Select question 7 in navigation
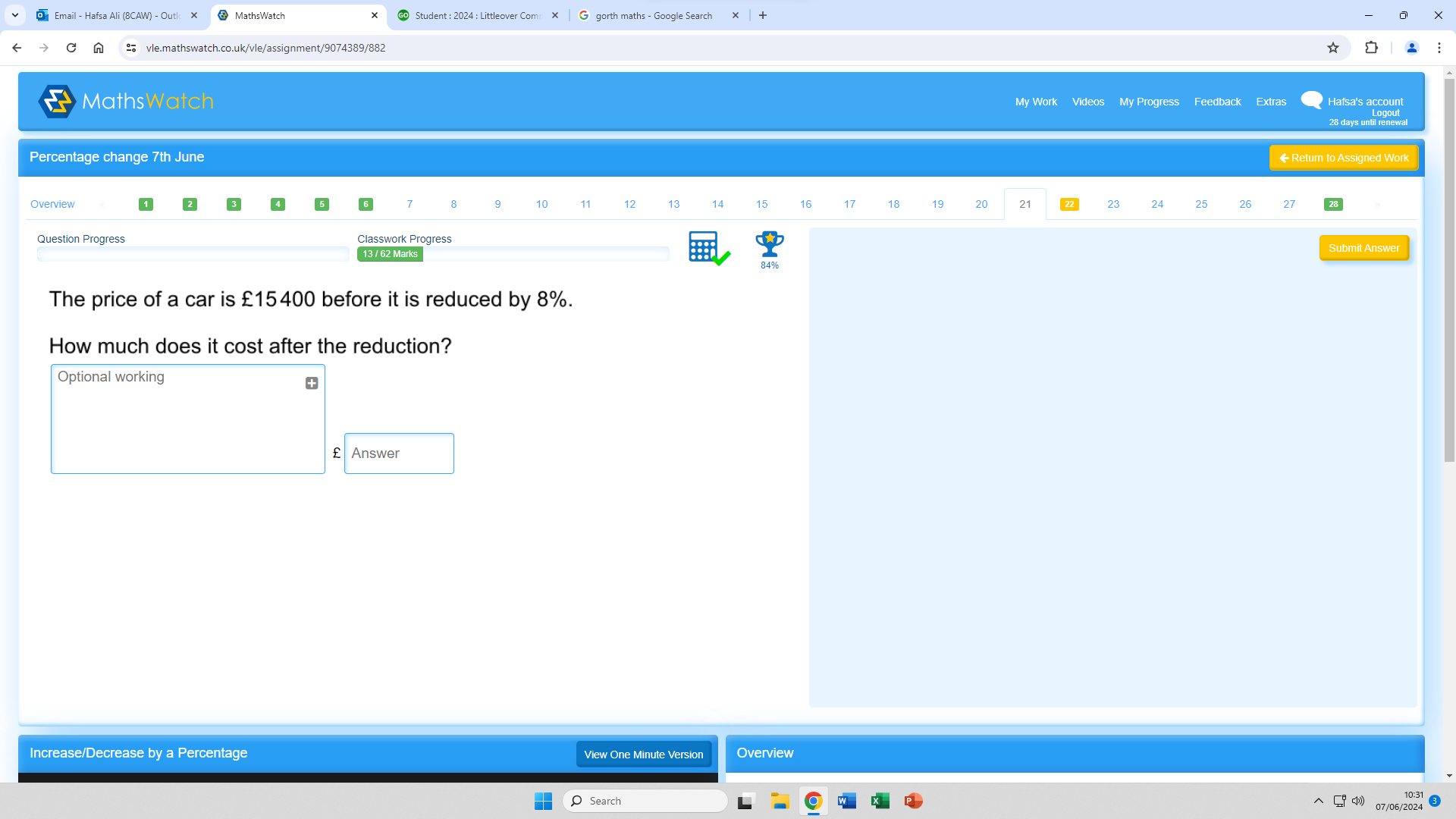 409,204
